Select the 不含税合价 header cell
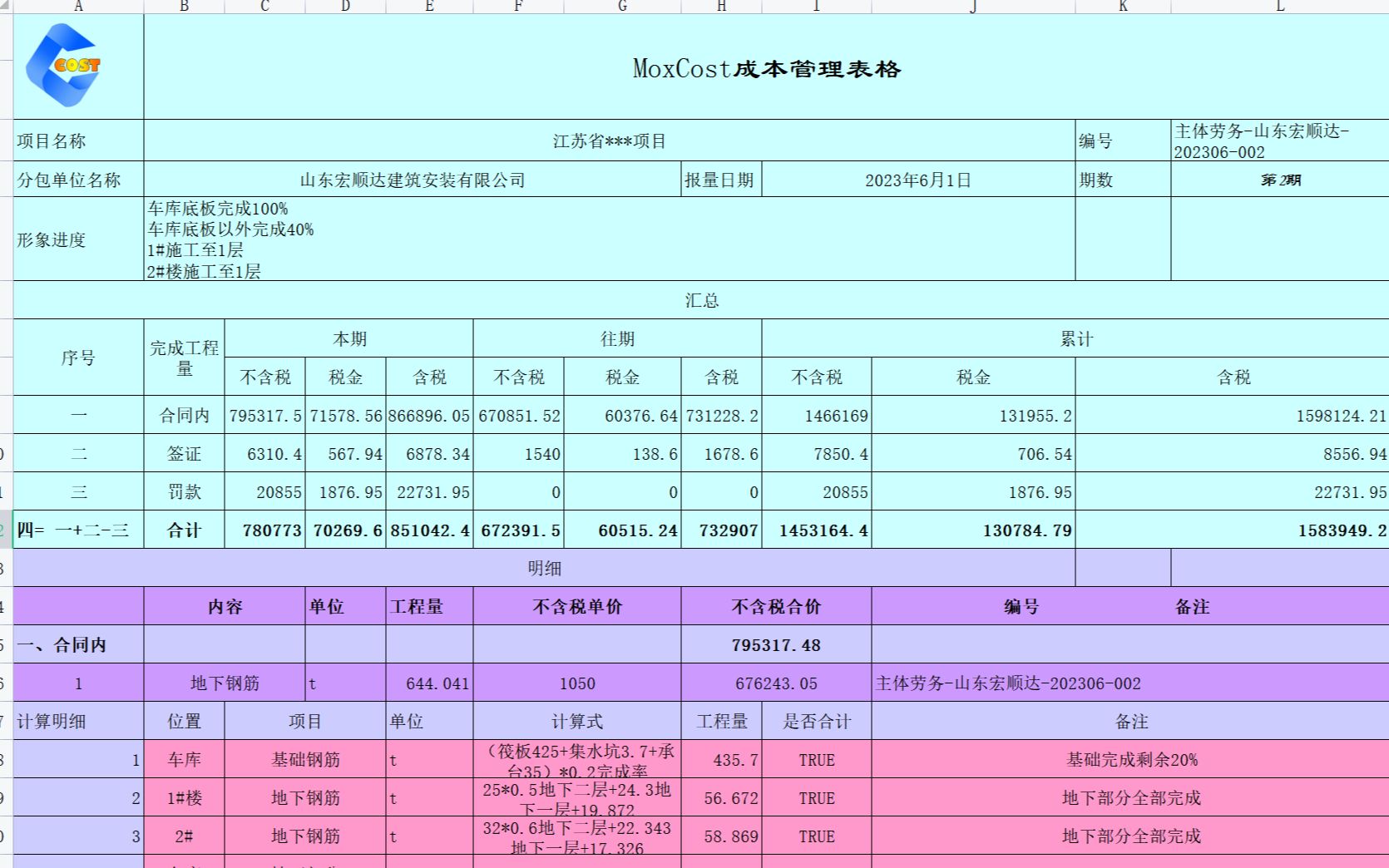The height and width of the screenshot is (868, 1389). coord(776,606)
